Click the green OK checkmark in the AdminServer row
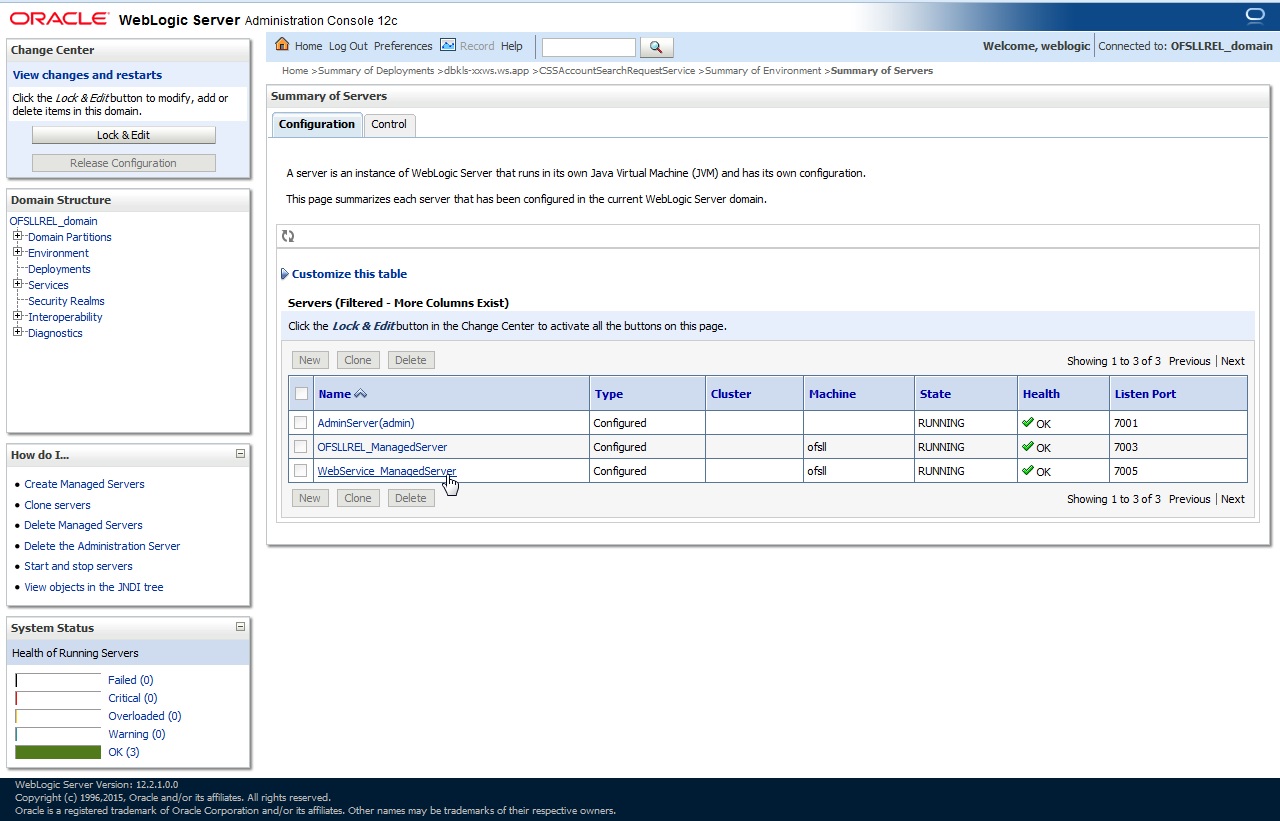This screenshot has width=1280, height=821. click(x=1028, y=422)
